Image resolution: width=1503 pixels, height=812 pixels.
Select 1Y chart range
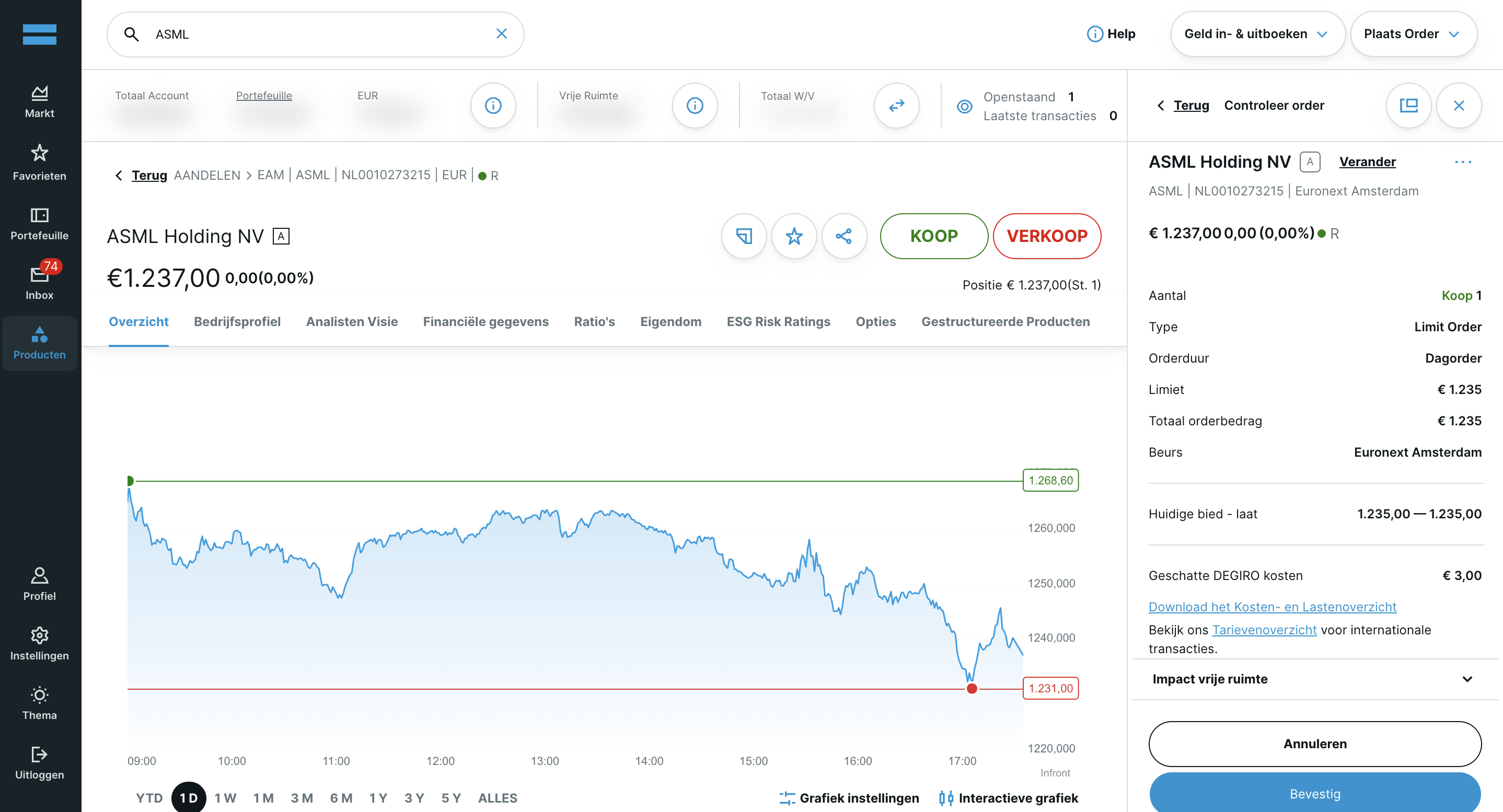point(378,798)
